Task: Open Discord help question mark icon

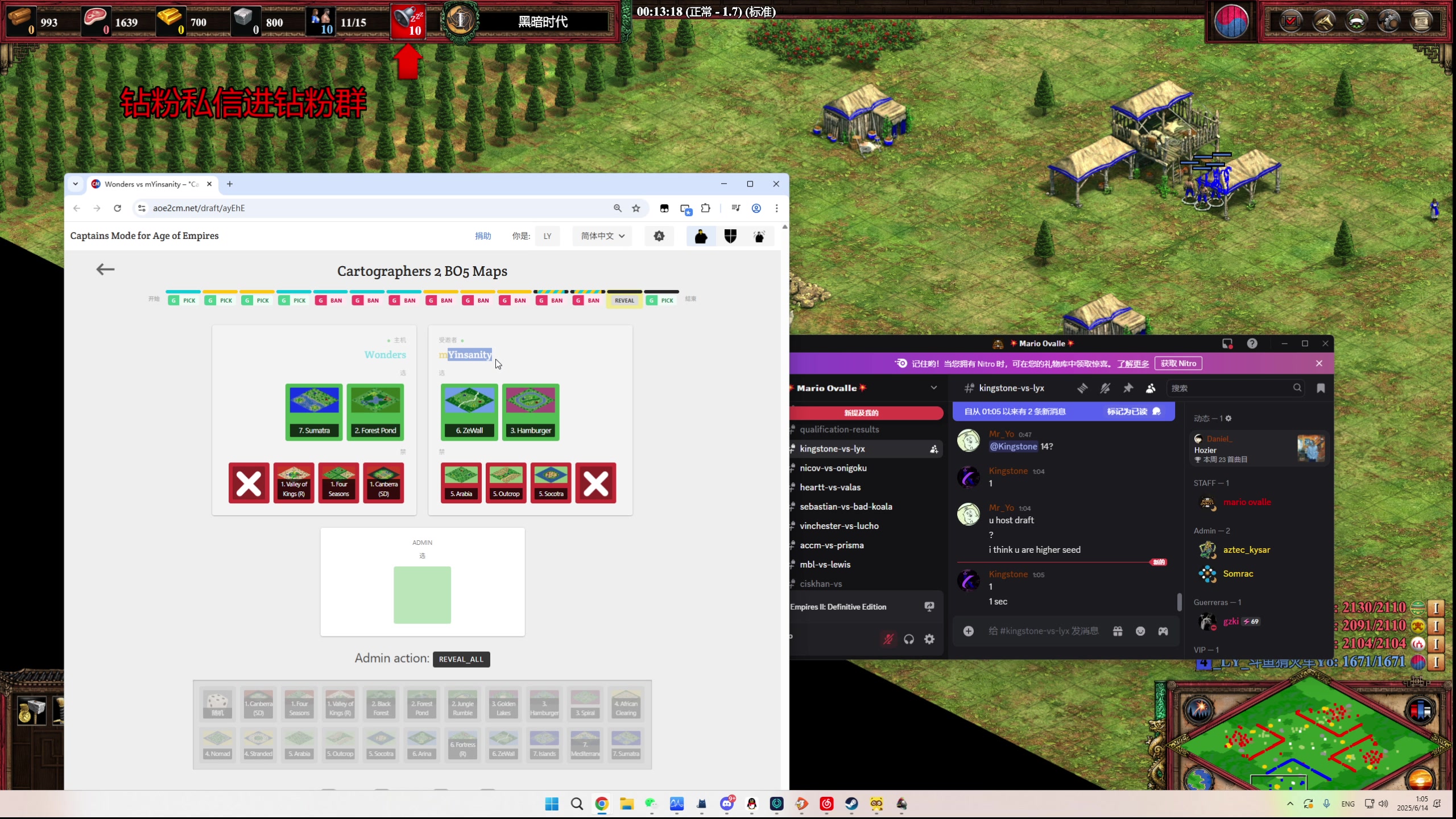Action: (x=1252, y=344)
